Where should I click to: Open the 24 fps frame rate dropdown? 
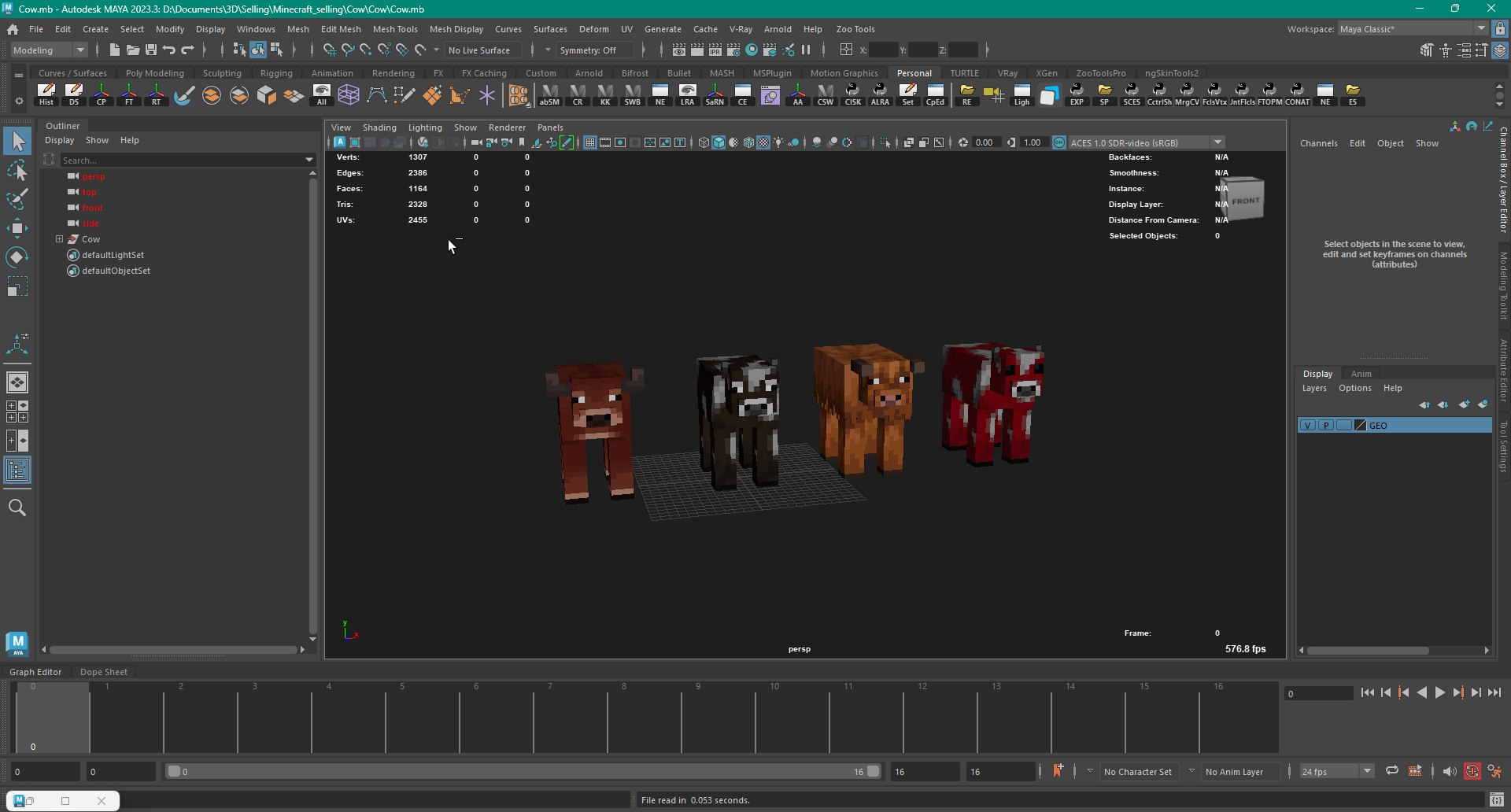[x=1336, y=771]
